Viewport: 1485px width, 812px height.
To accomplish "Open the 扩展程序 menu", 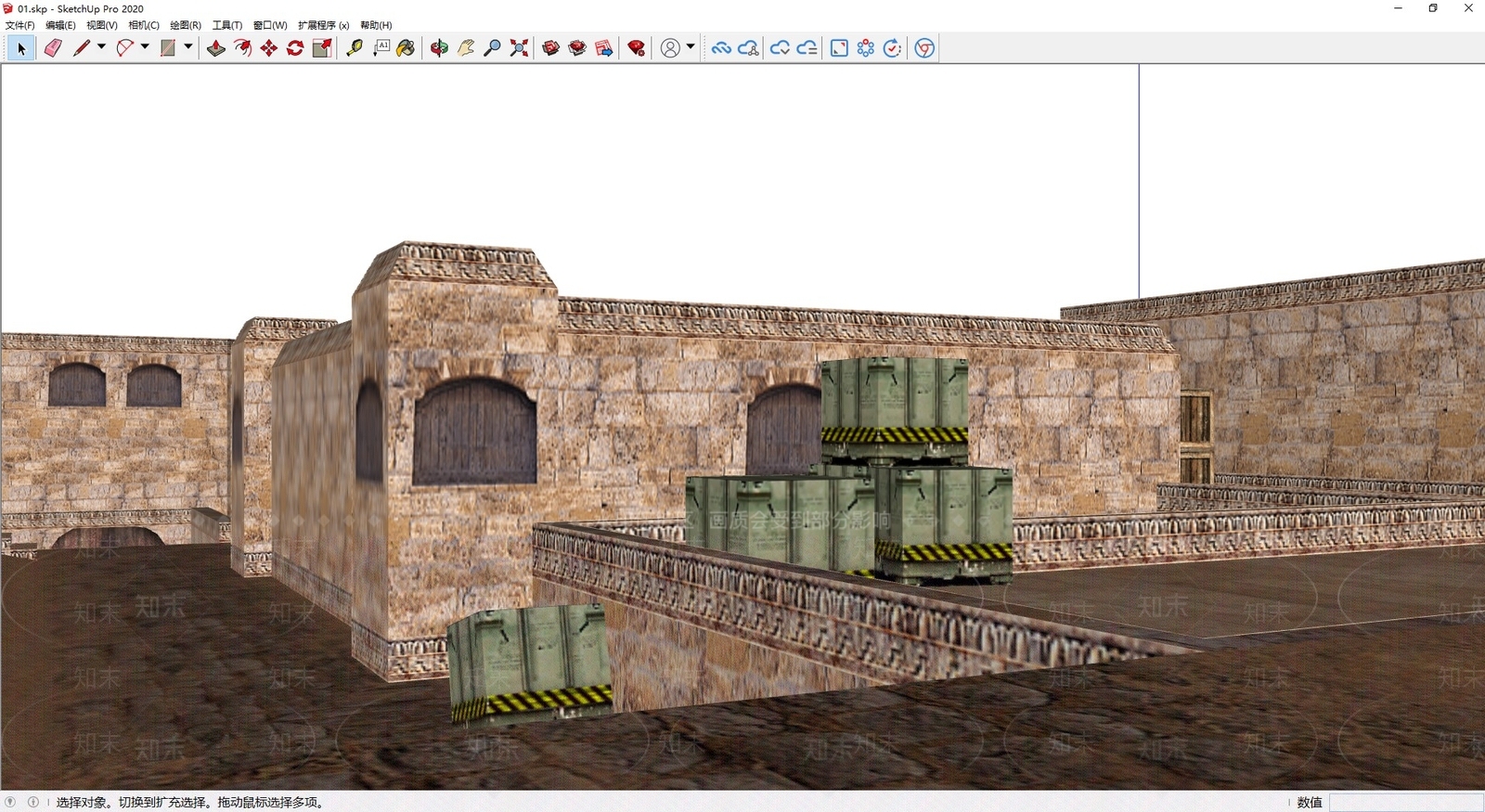I will 323,25.
